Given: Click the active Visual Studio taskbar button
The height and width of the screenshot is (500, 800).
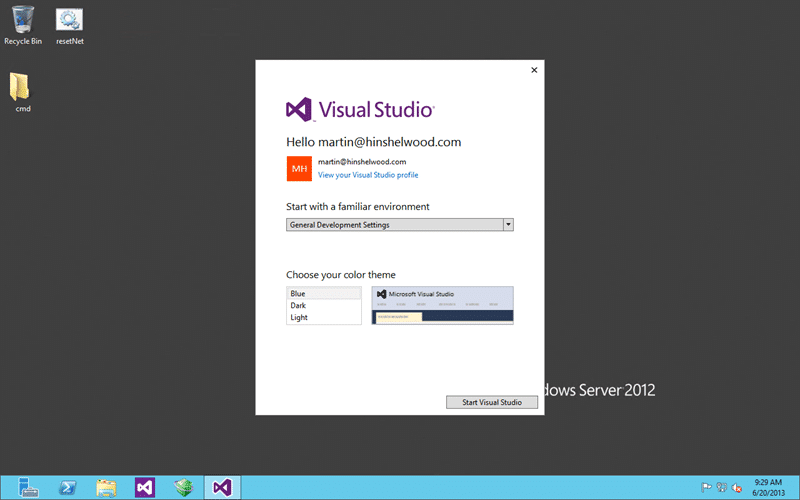Looking at the screenshot, I should (x=222, y=488).
